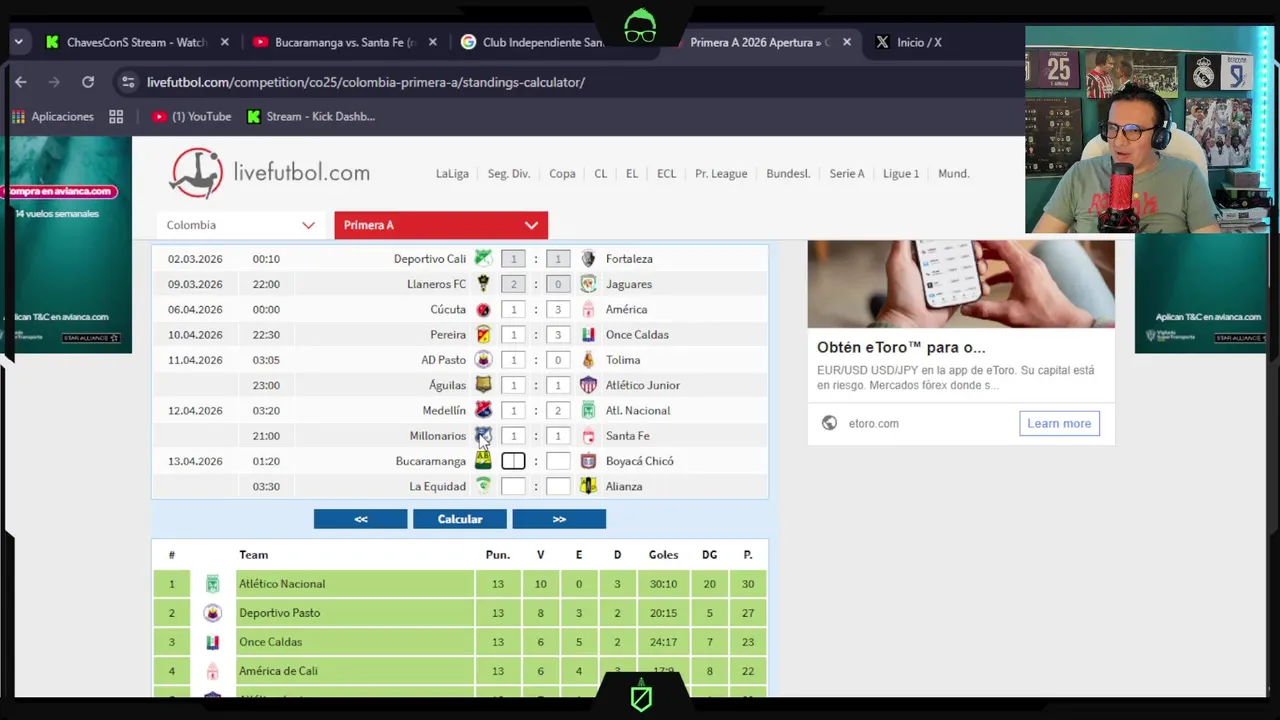Click the Boyacá Chicó crest icon

[x=588, y=461]
